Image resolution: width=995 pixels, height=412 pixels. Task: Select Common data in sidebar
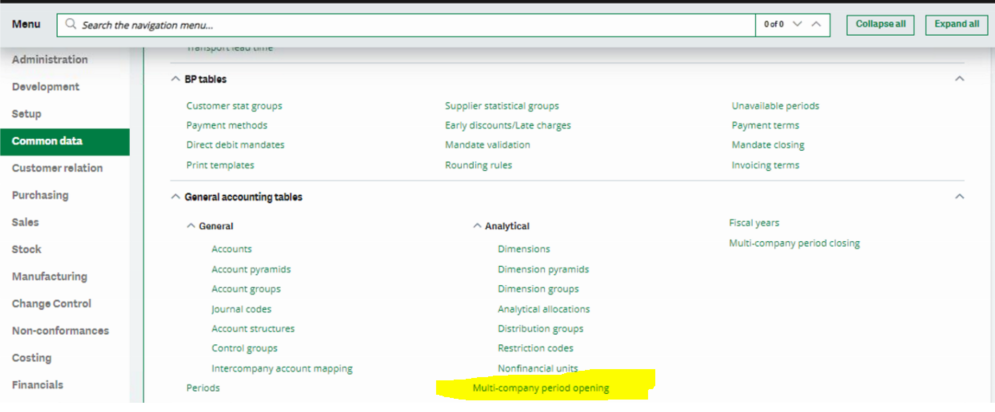tap(47, 141)
